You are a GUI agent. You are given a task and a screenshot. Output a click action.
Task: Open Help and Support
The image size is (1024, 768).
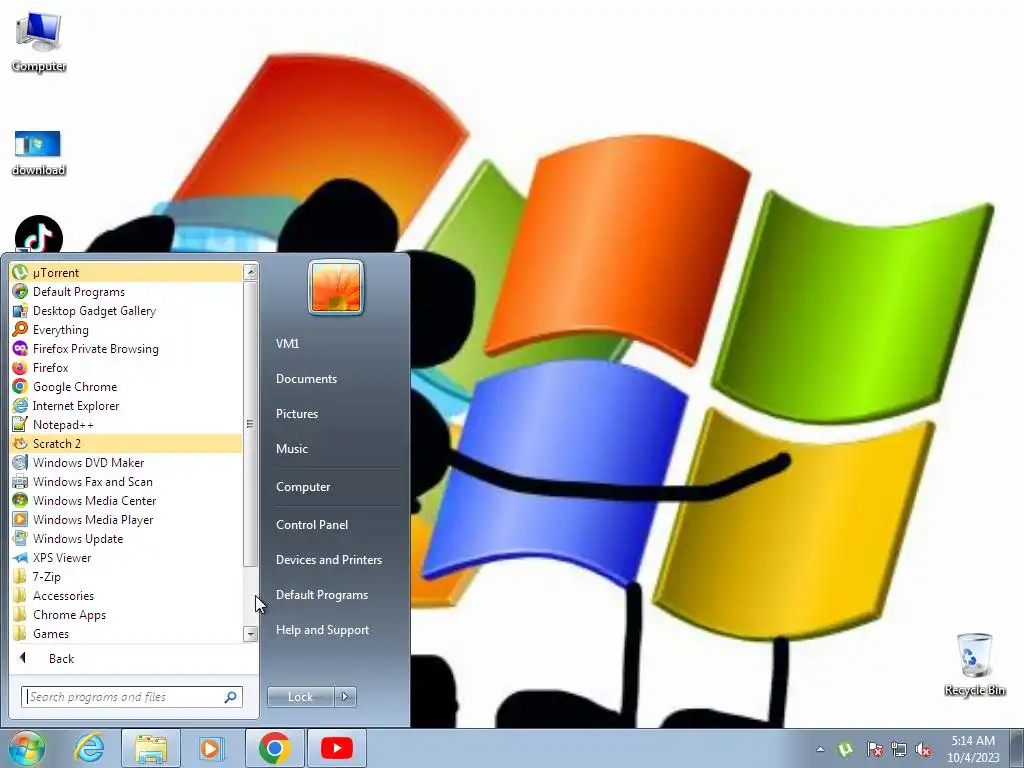(x=322, y=630)
